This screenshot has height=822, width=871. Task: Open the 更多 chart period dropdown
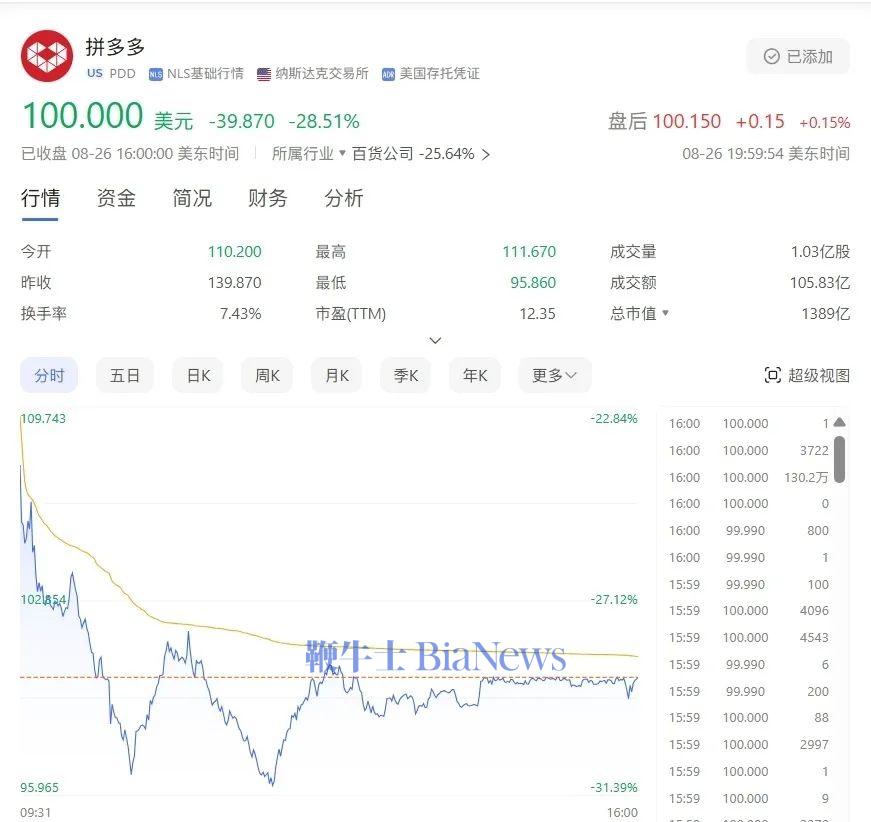(554, 375)
